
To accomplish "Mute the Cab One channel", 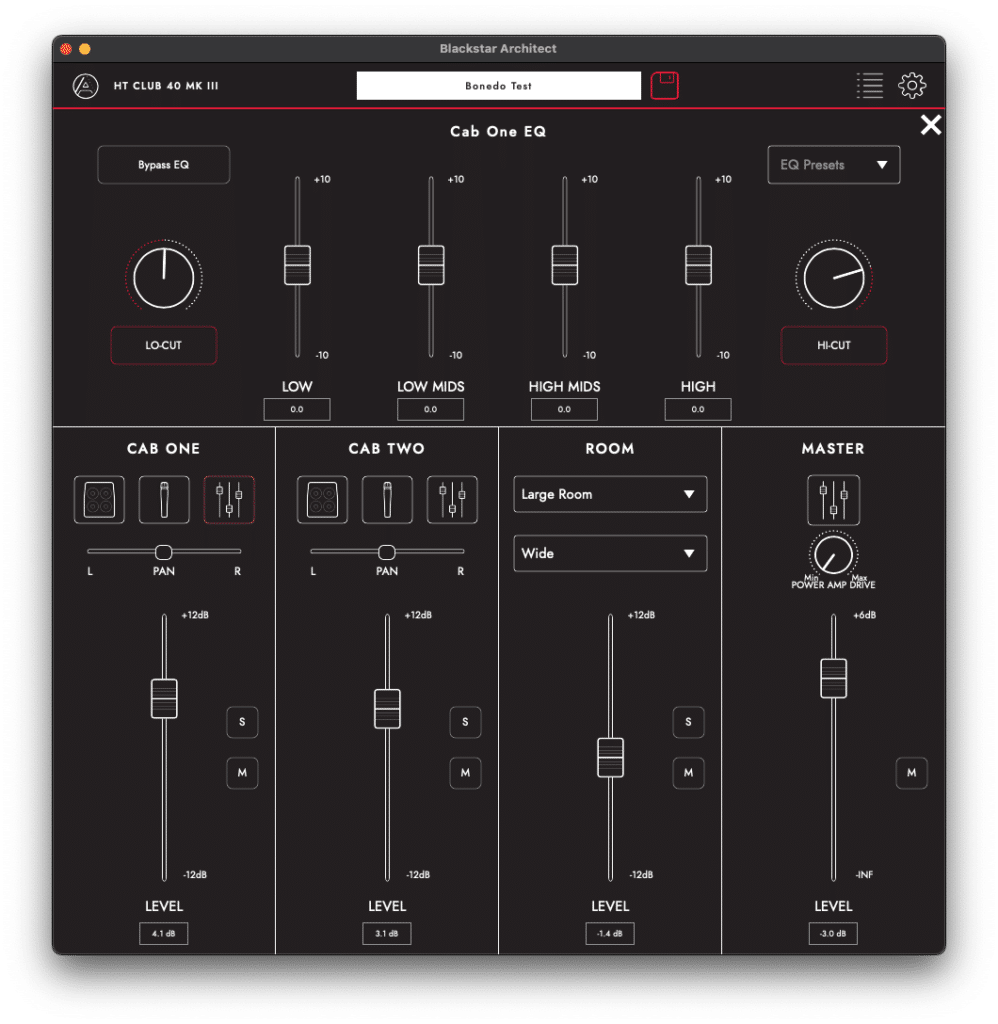I will (x=242, y=773).
